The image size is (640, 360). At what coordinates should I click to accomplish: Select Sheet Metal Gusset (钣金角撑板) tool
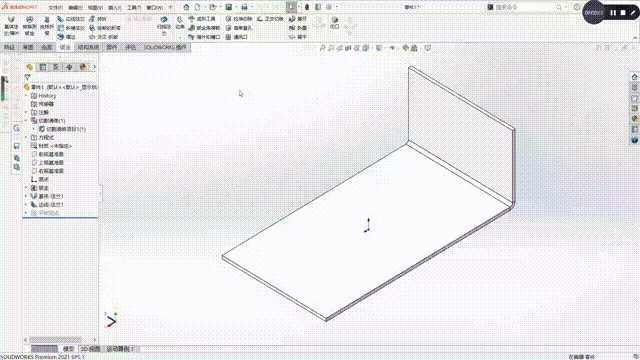click(204, 28)
